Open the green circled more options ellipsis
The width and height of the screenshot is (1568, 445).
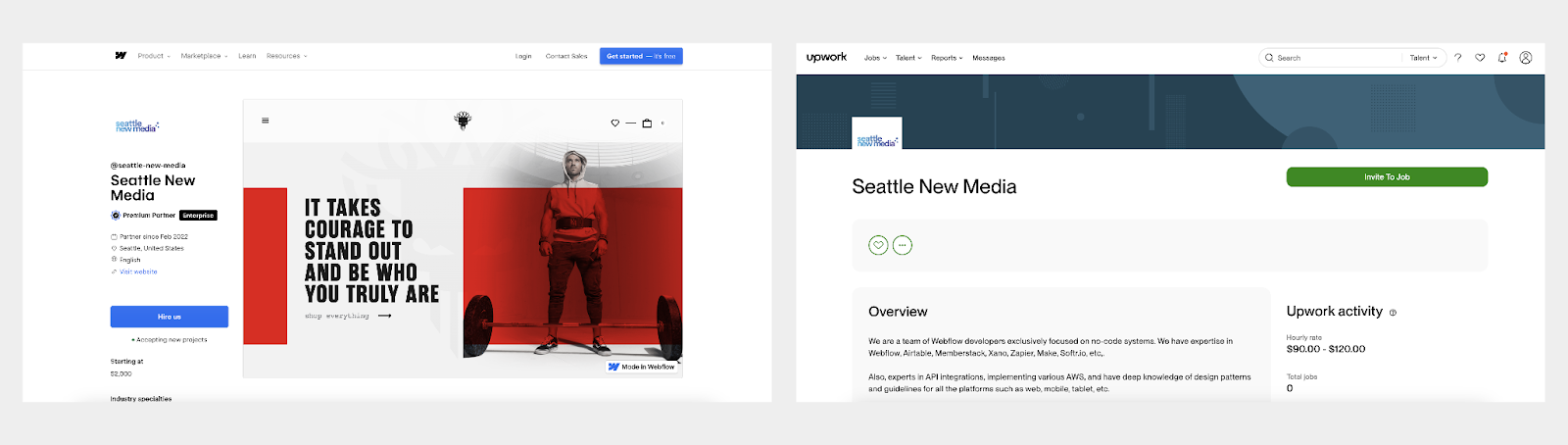point(903,245)
